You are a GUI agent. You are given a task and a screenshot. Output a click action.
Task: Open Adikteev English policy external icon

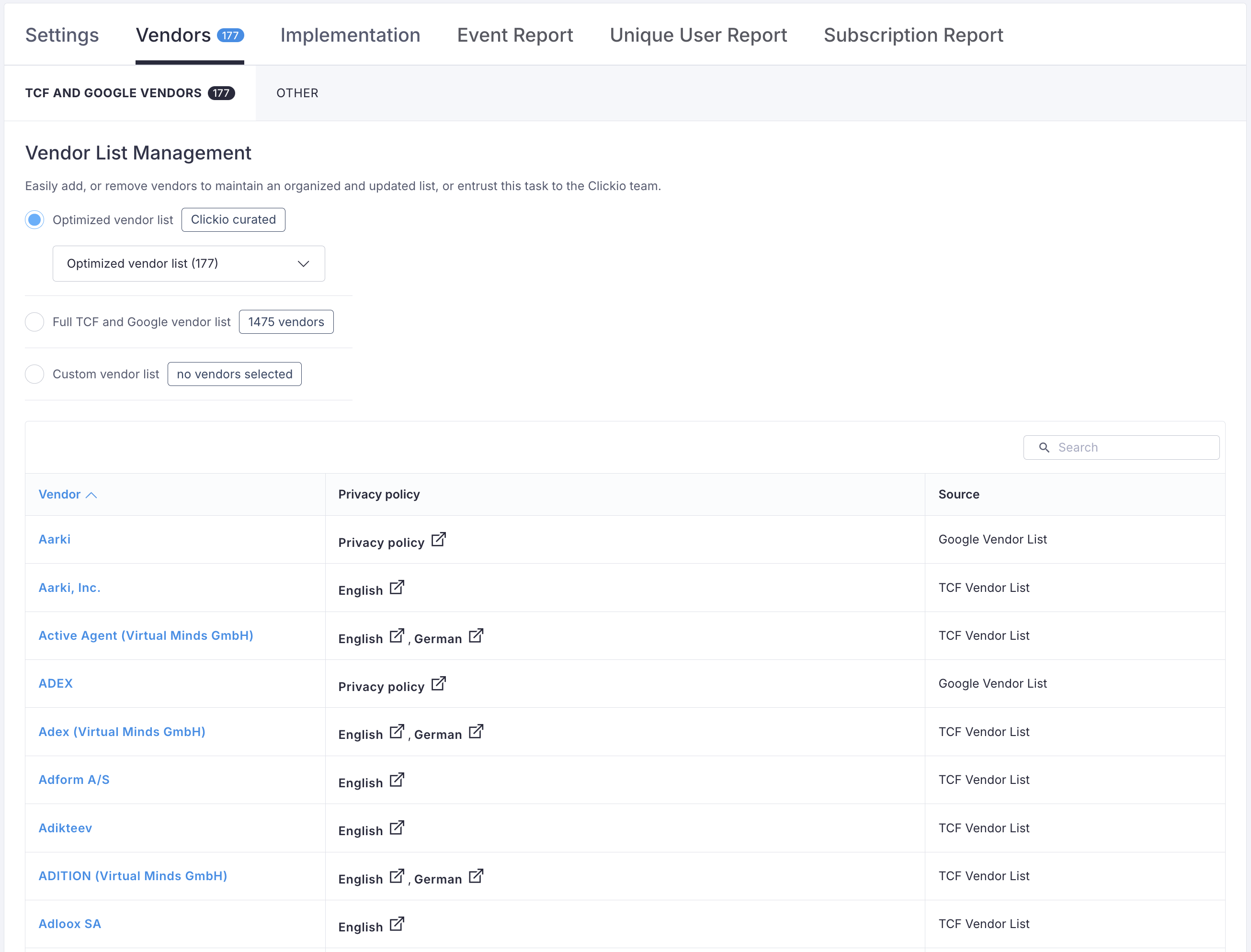pos(397,827)
